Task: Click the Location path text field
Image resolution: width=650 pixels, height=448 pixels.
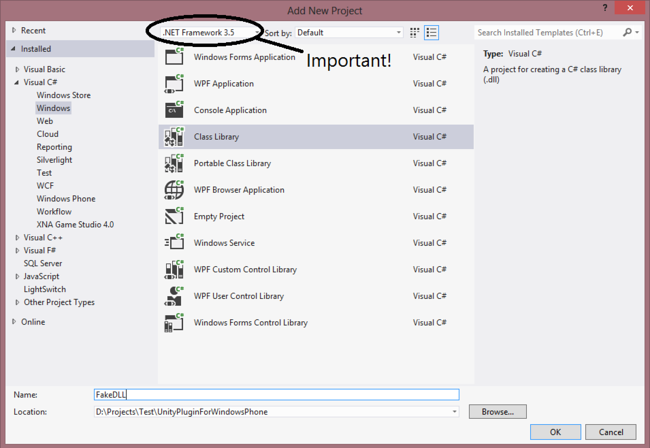Action: point(272,412)
